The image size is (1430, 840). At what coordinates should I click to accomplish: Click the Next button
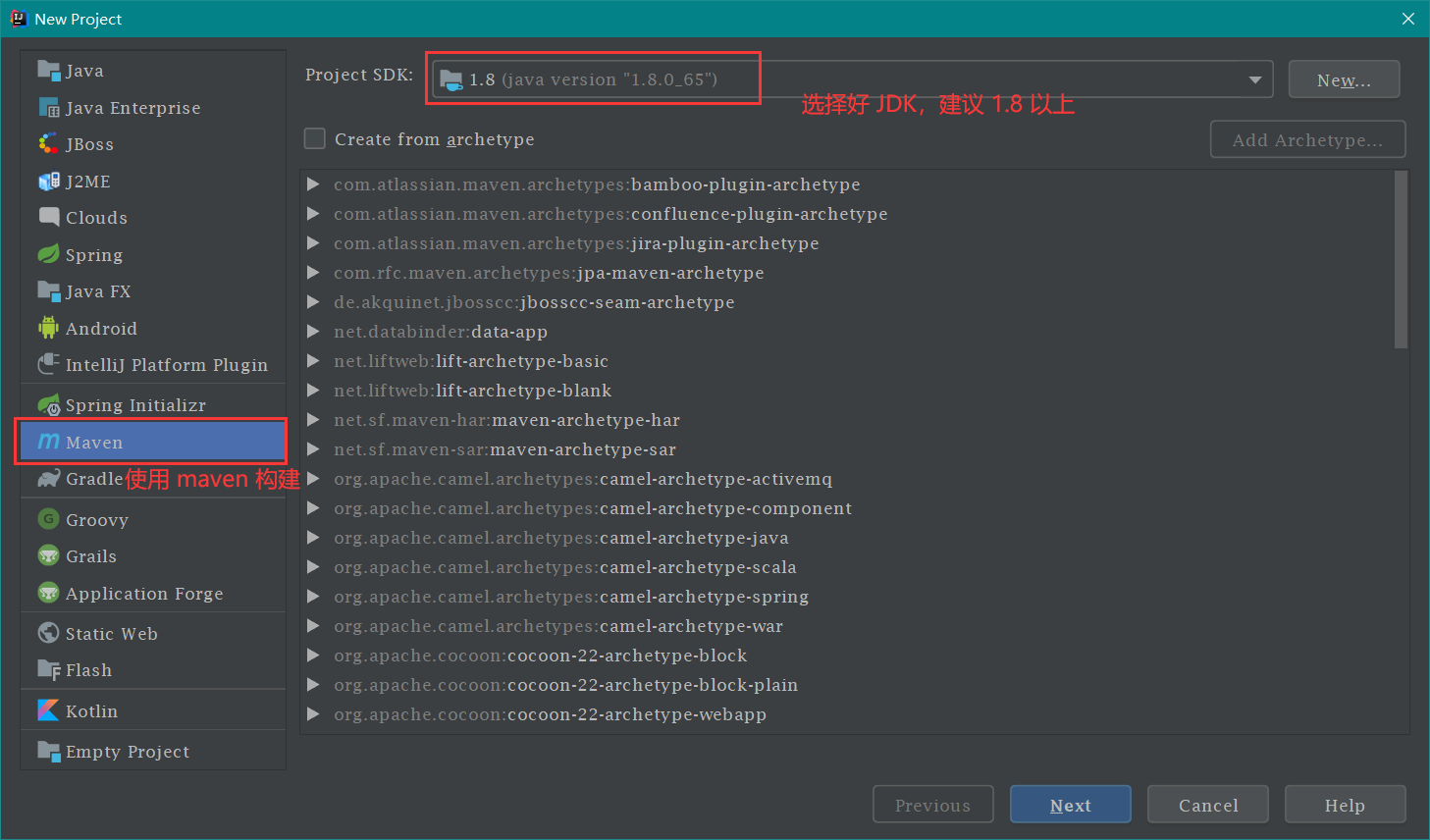(1070, 805)
